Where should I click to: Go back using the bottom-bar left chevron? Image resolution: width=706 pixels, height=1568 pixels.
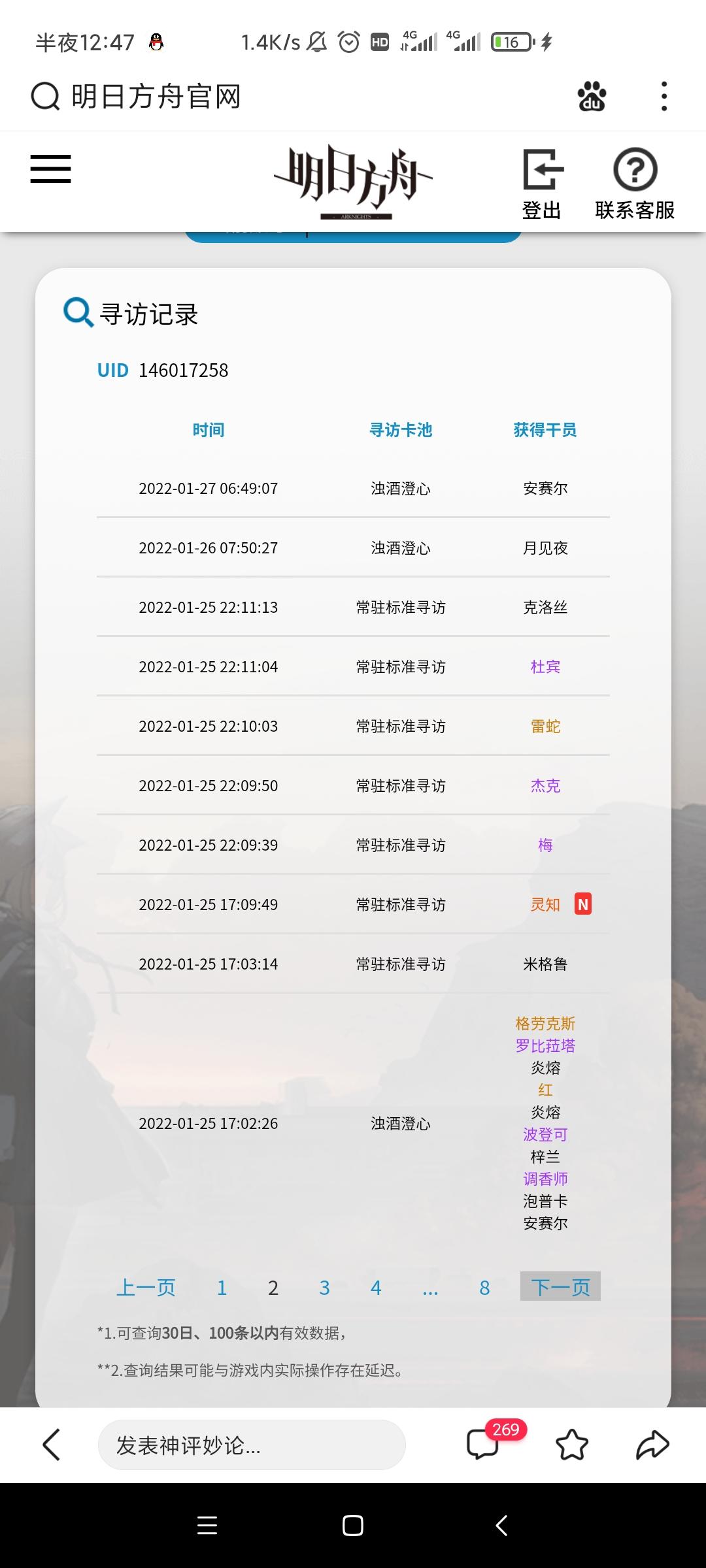pos(51,1445)
